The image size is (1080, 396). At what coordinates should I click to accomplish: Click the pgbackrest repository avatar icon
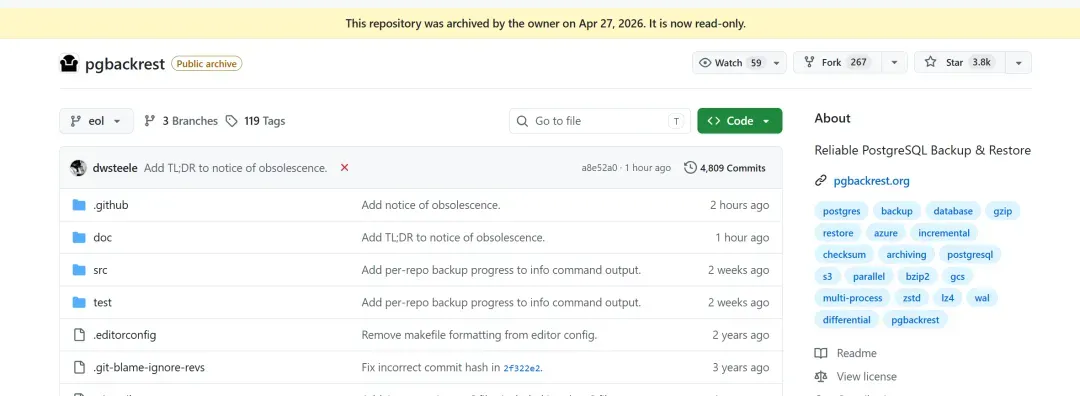69,63
